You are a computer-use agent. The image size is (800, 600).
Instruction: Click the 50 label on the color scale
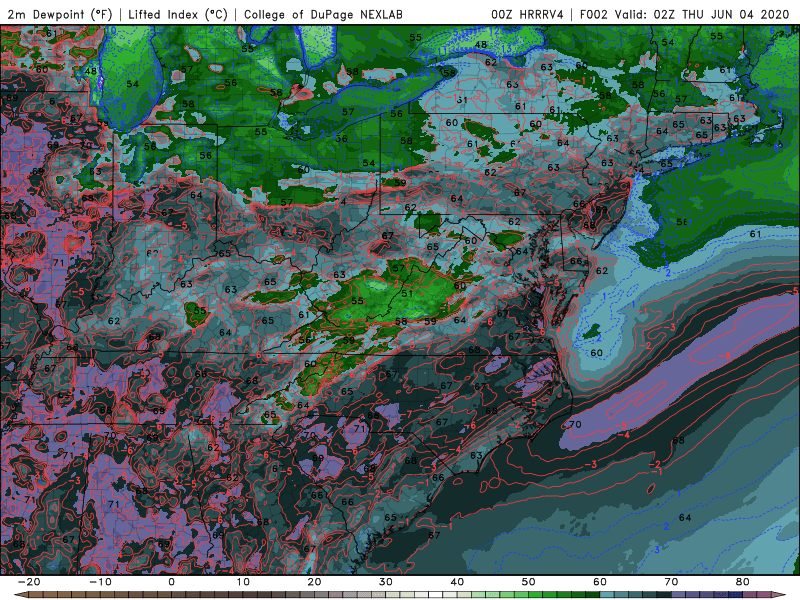[529, 582]
